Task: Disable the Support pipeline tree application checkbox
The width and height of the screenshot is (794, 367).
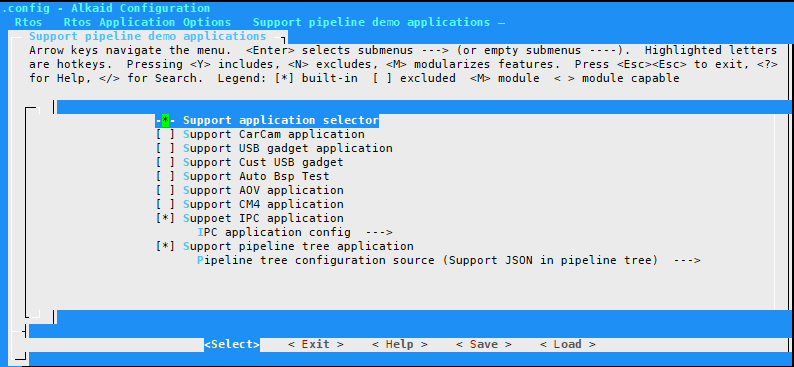Action: (x=165, y=247)
